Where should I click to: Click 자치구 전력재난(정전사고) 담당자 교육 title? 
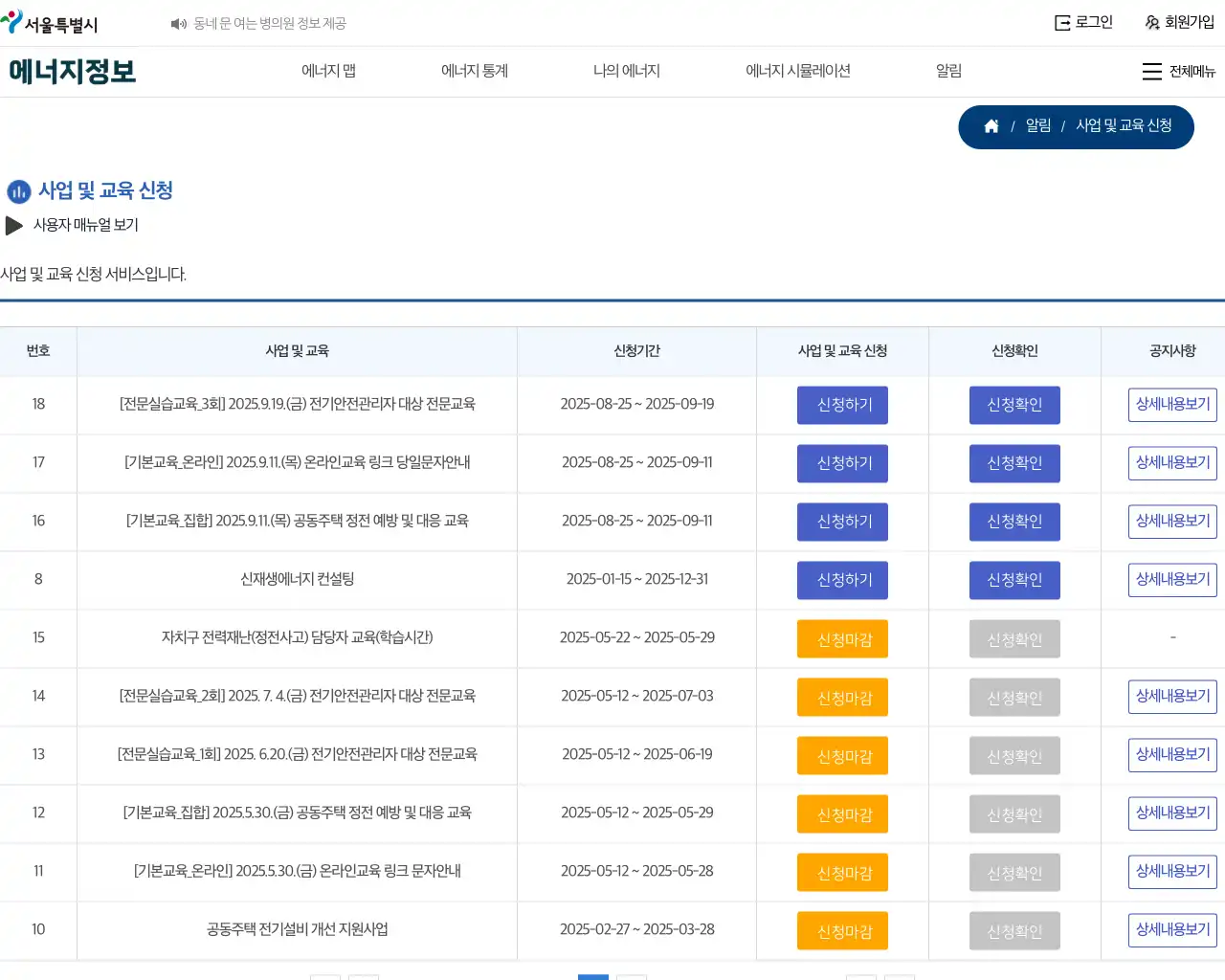pyautogui.click(x=297, y=637)
